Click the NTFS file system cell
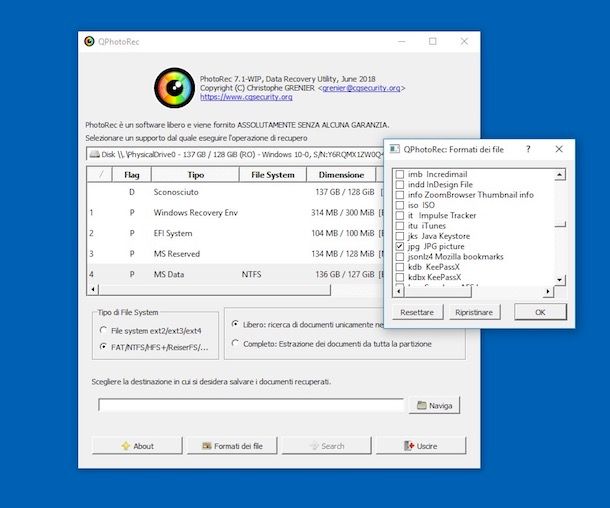Viewport: 610px width, 508px height. (x=251, y=275)
